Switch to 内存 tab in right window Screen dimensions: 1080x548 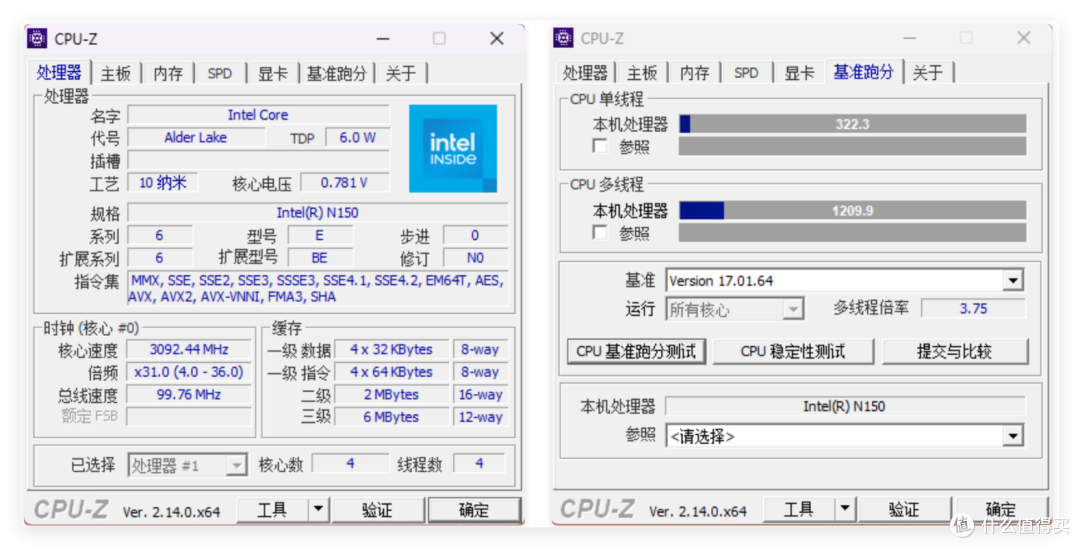(x=694, y=73)
